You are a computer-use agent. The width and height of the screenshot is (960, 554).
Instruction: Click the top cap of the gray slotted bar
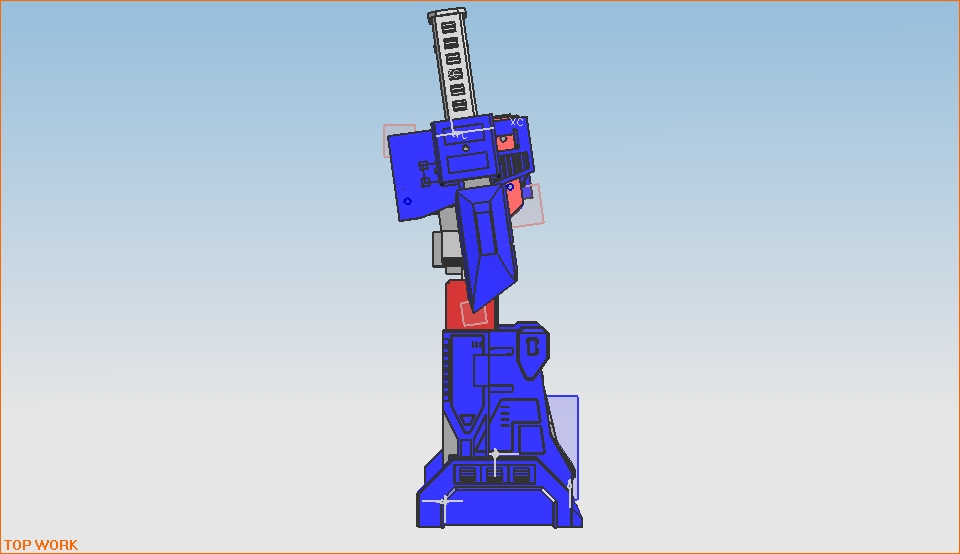point(447,14)
